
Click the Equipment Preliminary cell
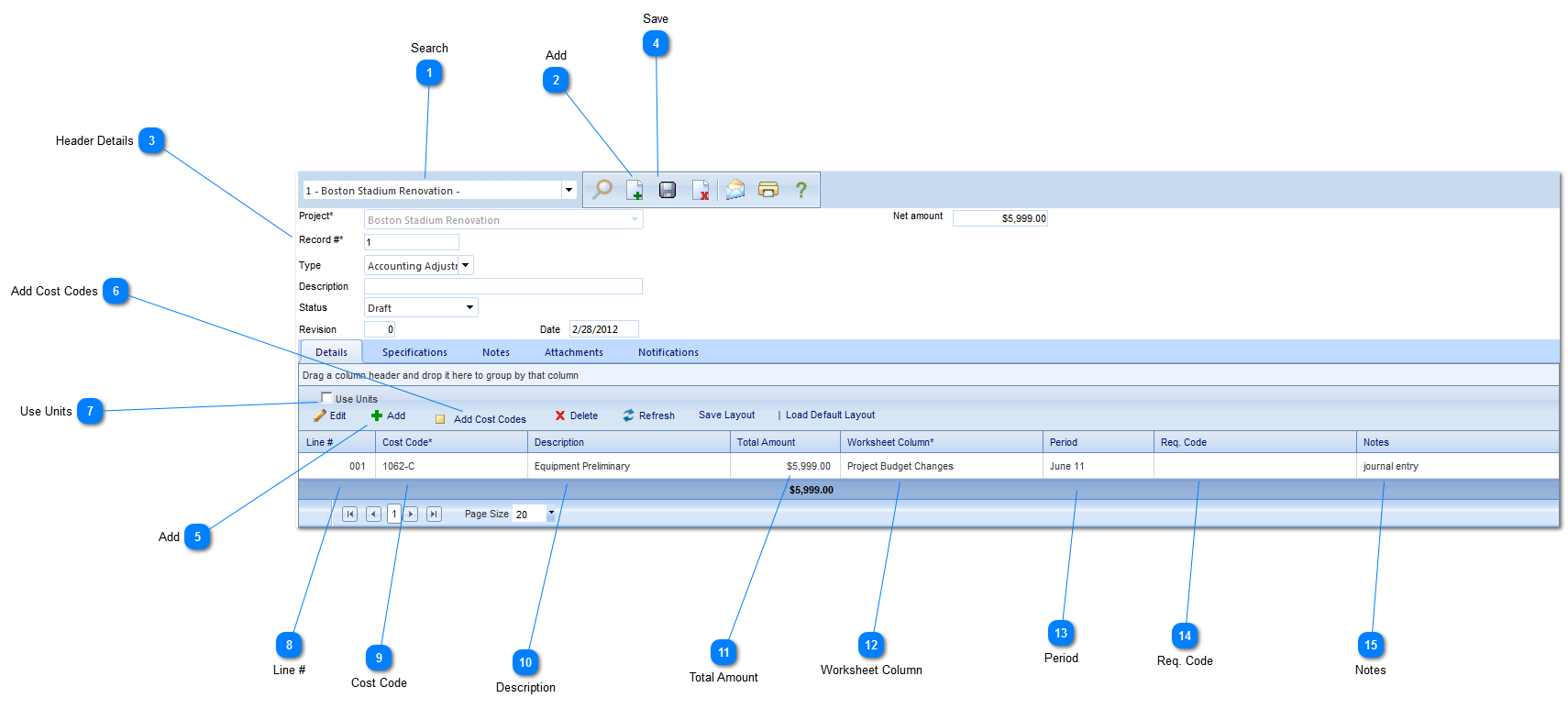click(x=629, y=466)
